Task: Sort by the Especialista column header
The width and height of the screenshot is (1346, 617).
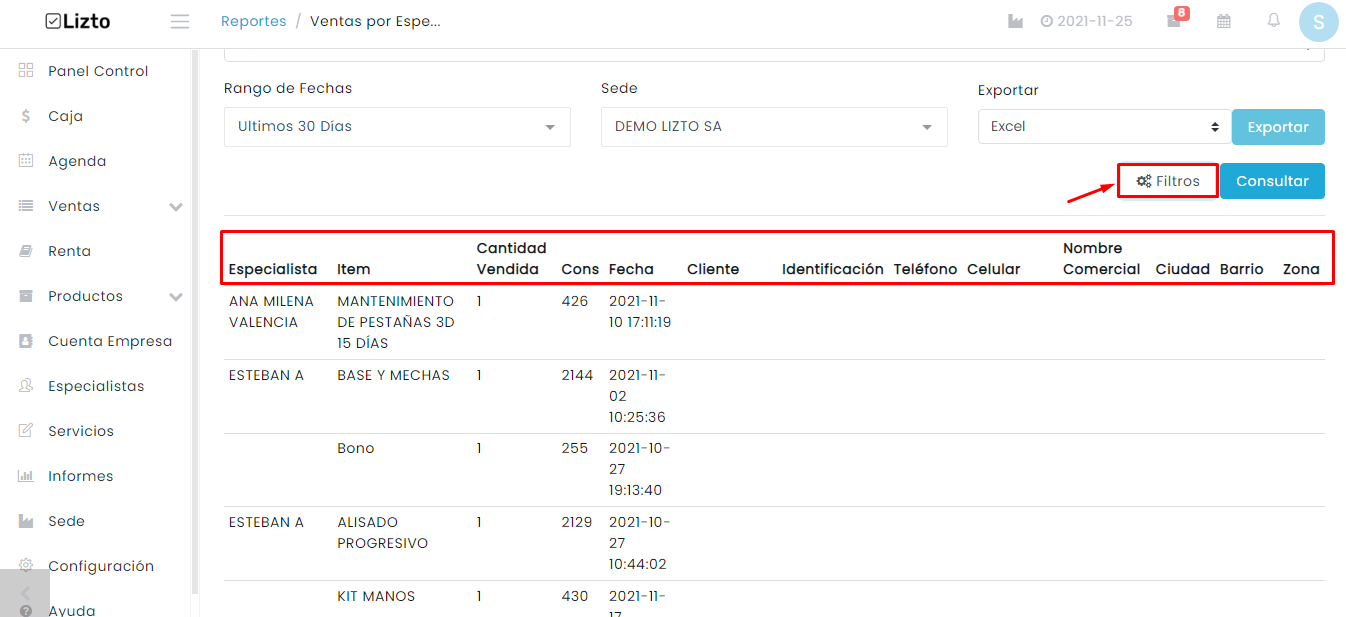Action: tap(273, 269)
